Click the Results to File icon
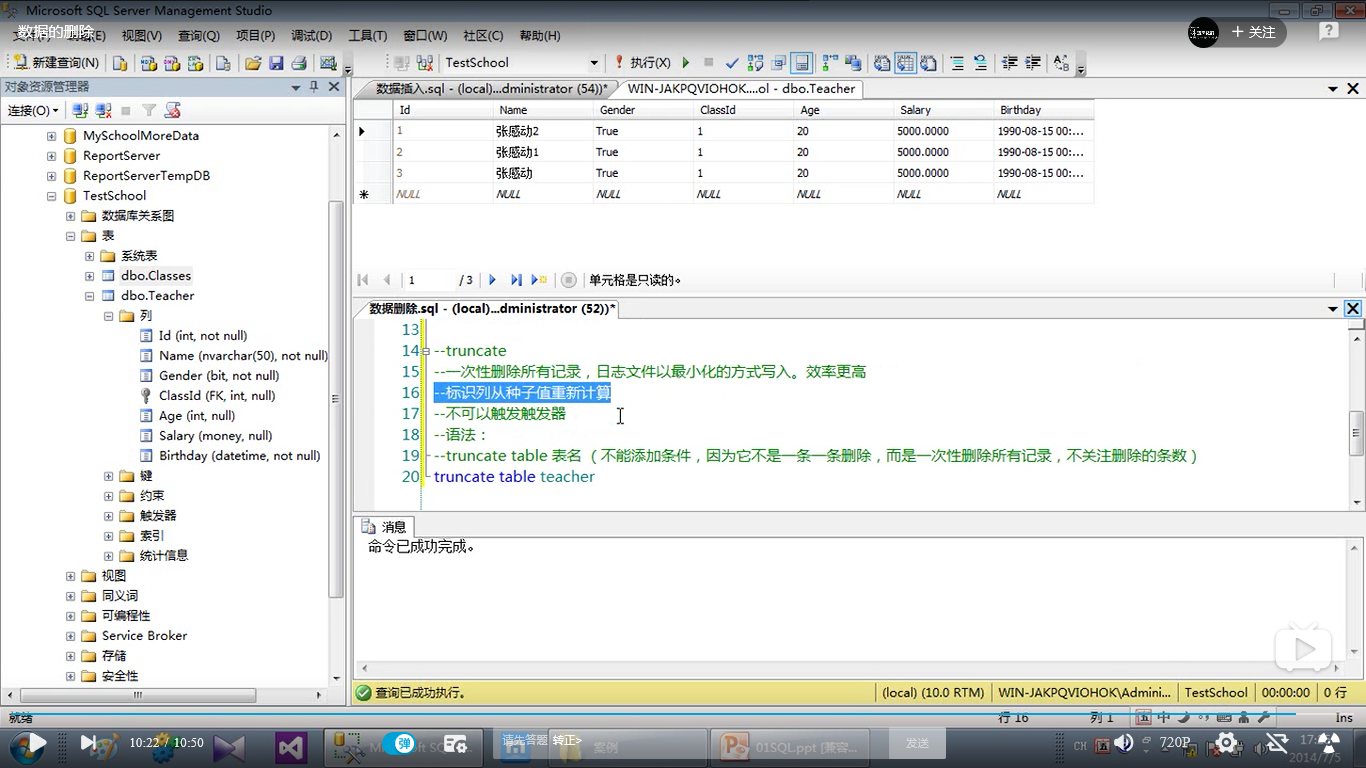 pyautogui.click(x=928, y=62)
